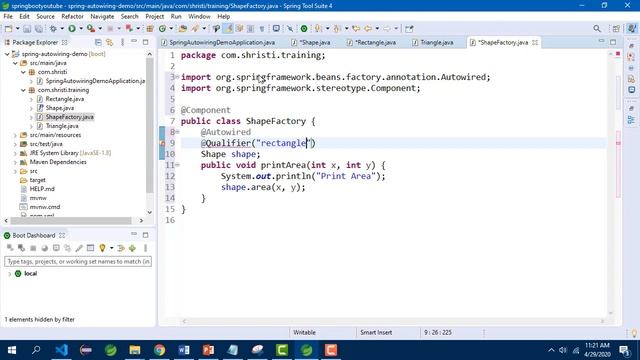Click the Save disk icon in toolbar
Screen dimensions: 640x360
coord(27,29)
